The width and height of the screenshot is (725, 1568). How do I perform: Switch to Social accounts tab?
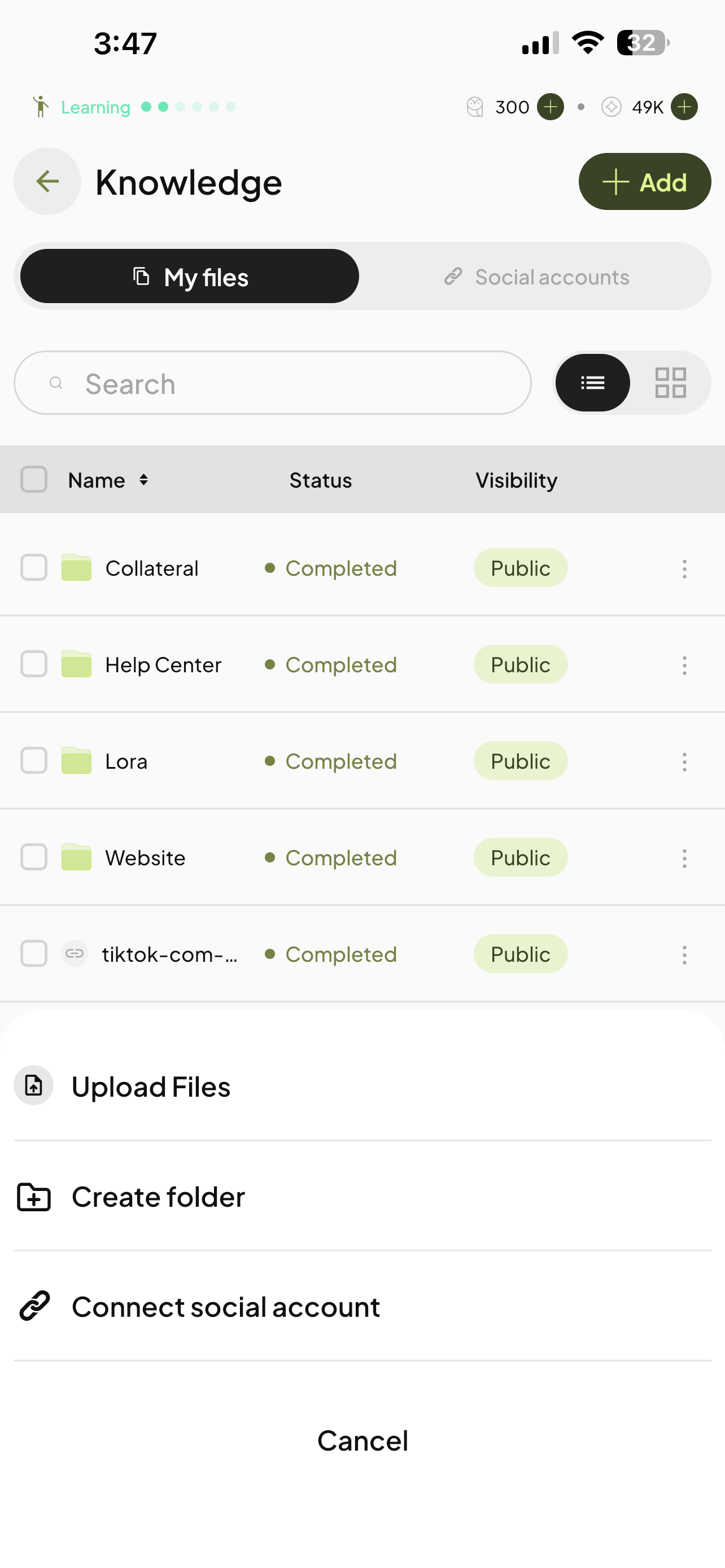click(536, 277)
